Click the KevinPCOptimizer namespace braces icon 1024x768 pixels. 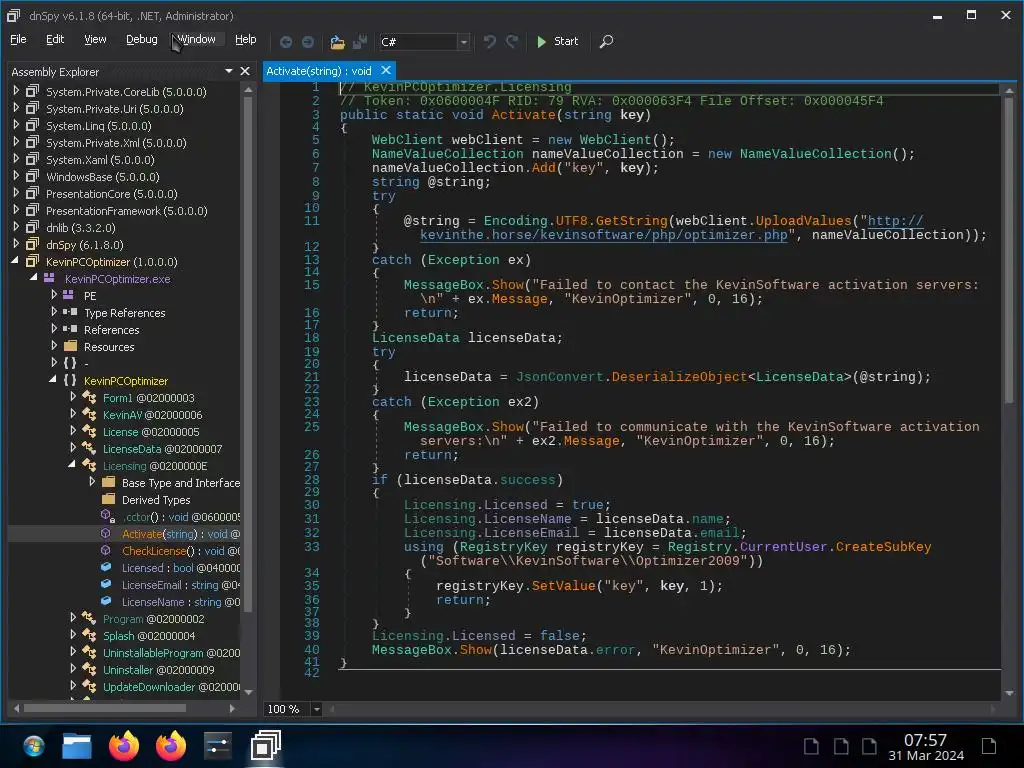pyautogui.click(x=70, y=380)
